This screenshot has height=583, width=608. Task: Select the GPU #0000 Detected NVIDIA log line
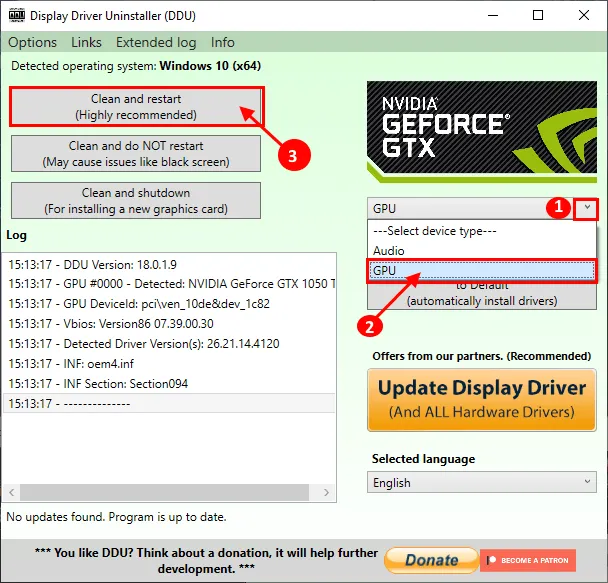[x=169, y=284]
